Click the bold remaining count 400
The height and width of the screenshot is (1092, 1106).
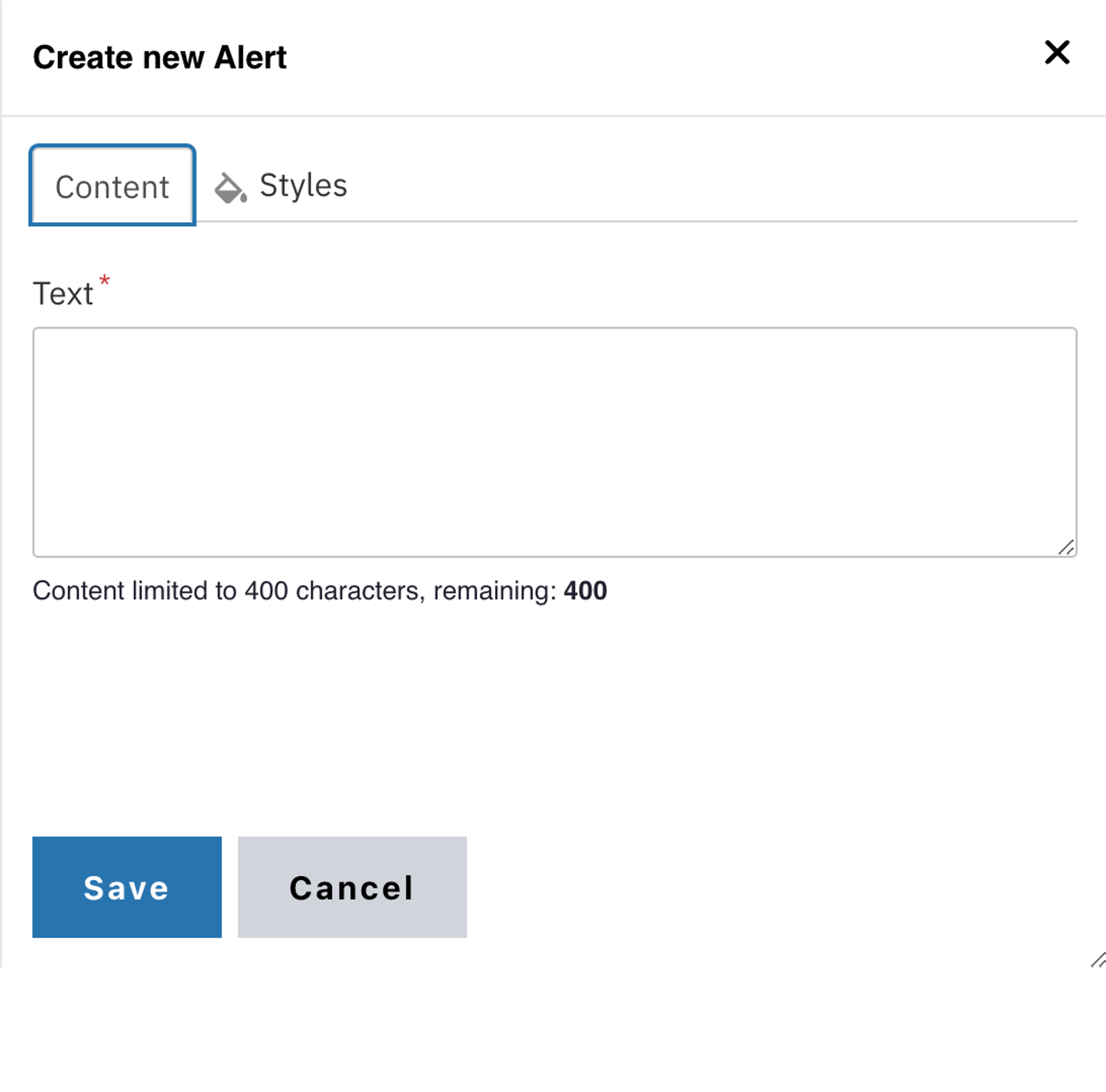pos(585,590)
